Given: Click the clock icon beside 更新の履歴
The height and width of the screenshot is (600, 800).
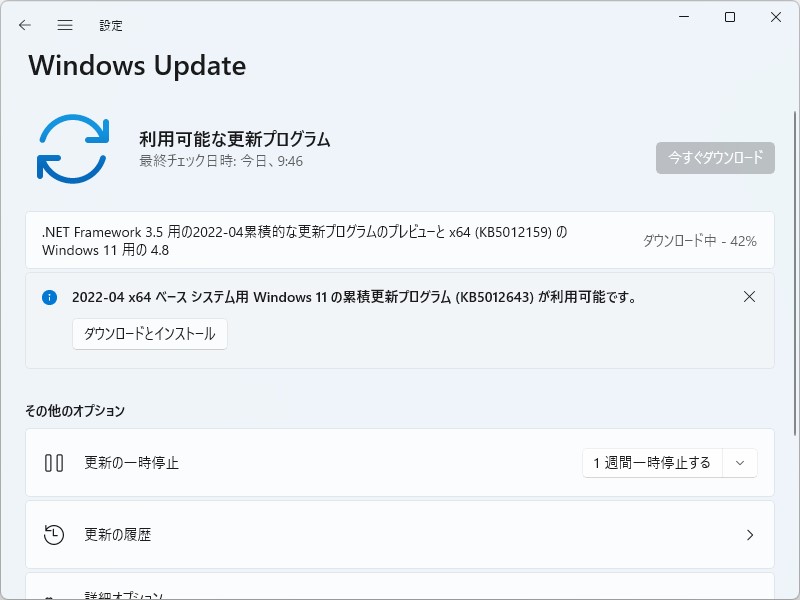Looking at the screenshot, I should pos(52,535).
